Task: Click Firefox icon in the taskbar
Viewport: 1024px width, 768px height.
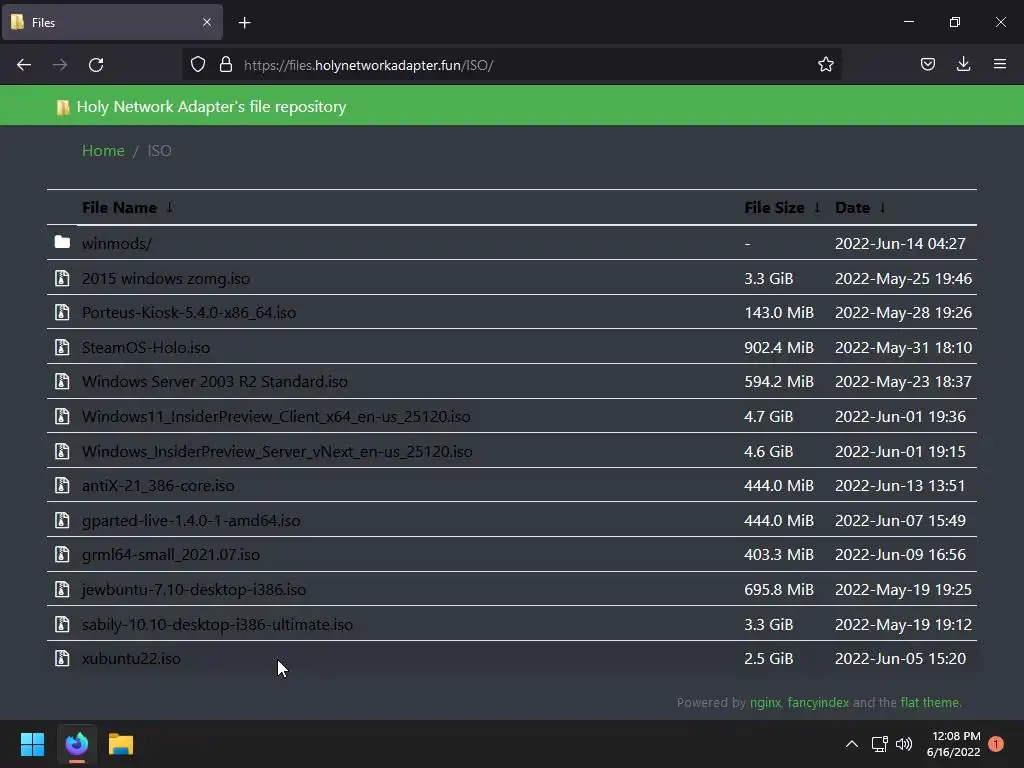Action: point(76,744)
